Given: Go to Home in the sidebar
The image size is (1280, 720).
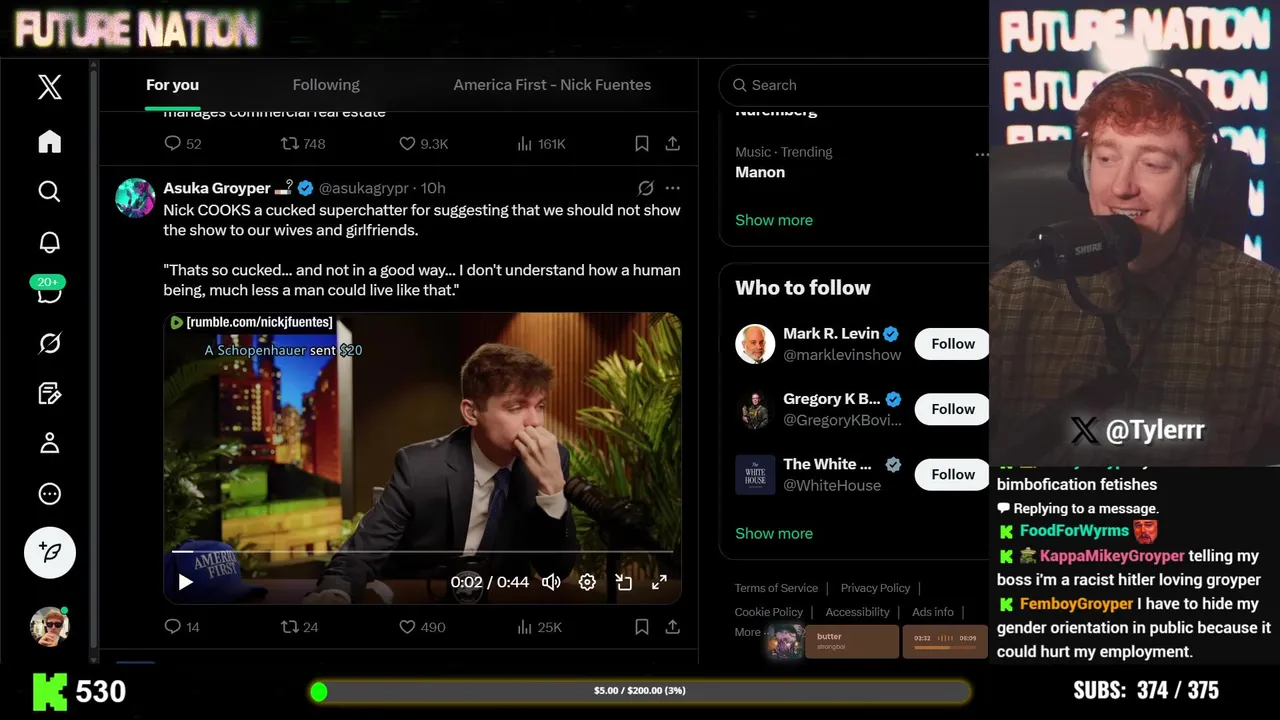Looking at the screenshot, I should pyautogui.click(x=50, y=142).
